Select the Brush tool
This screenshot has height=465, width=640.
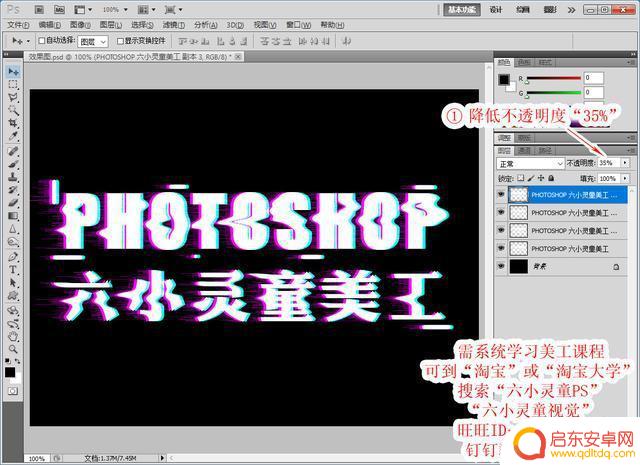click(13, 164)
